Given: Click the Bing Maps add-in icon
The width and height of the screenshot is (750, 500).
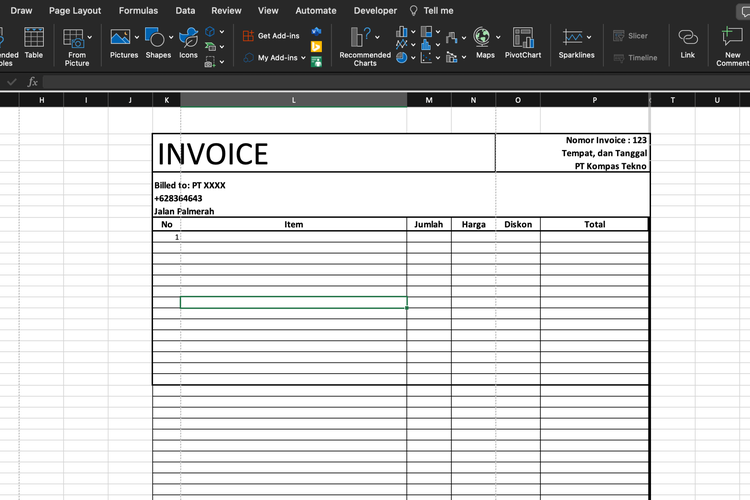Looking at the screenshot, I should tap(316, 46).
